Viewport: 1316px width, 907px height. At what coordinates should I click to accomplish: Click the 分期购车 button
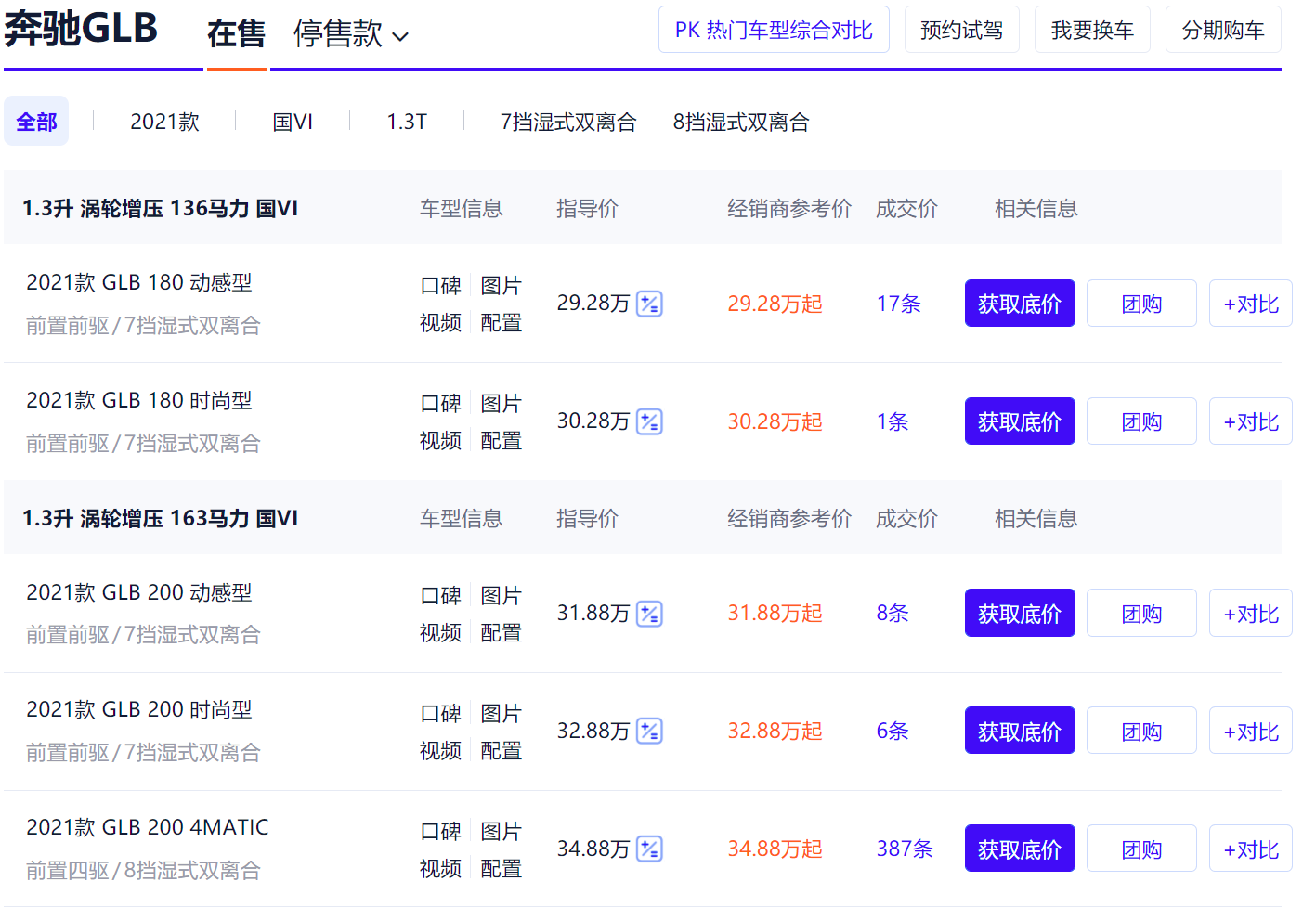click(x=1223, y=30)
